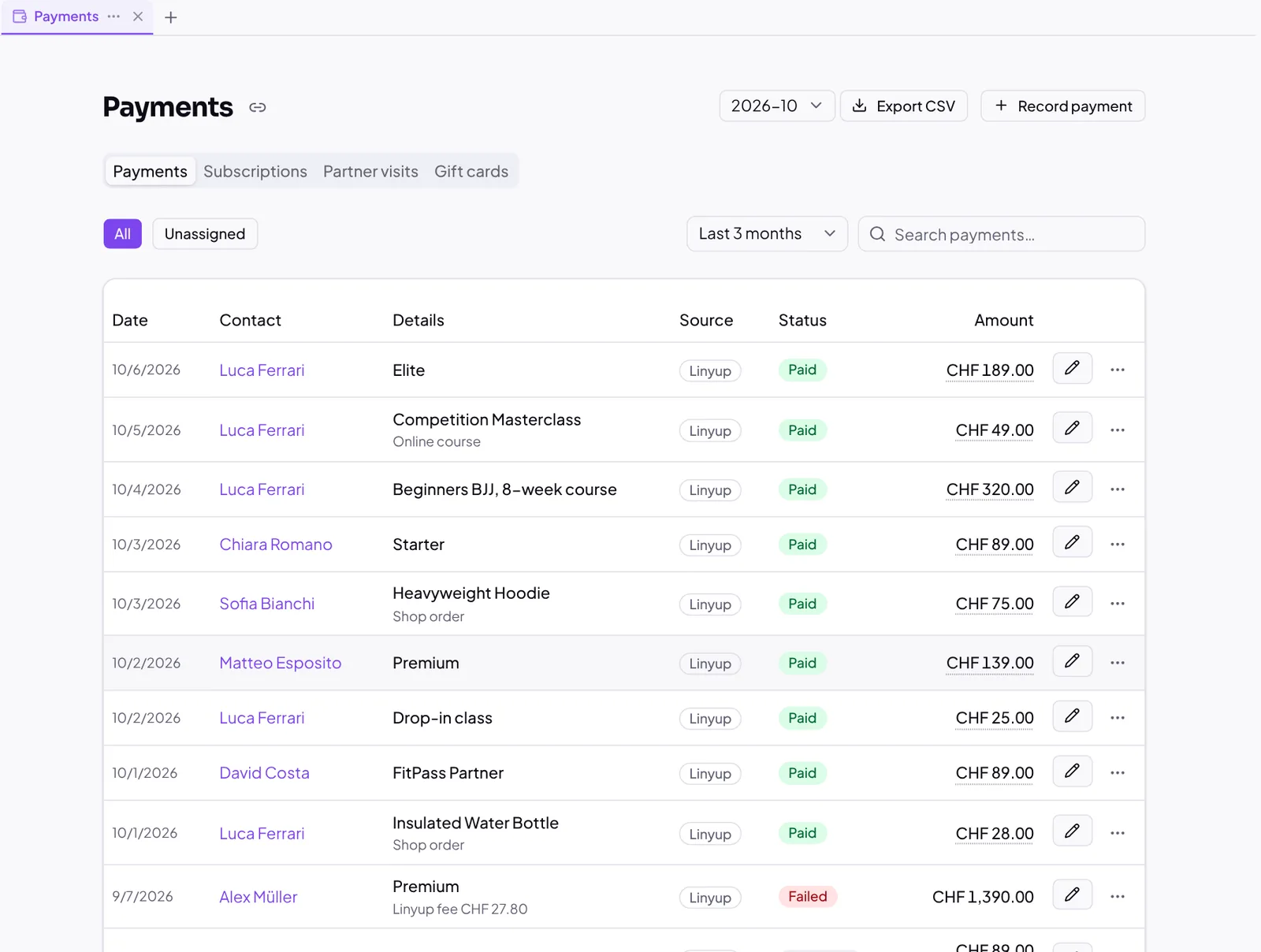
Task: Select the All filter chip
Action: tap(122, 234)
